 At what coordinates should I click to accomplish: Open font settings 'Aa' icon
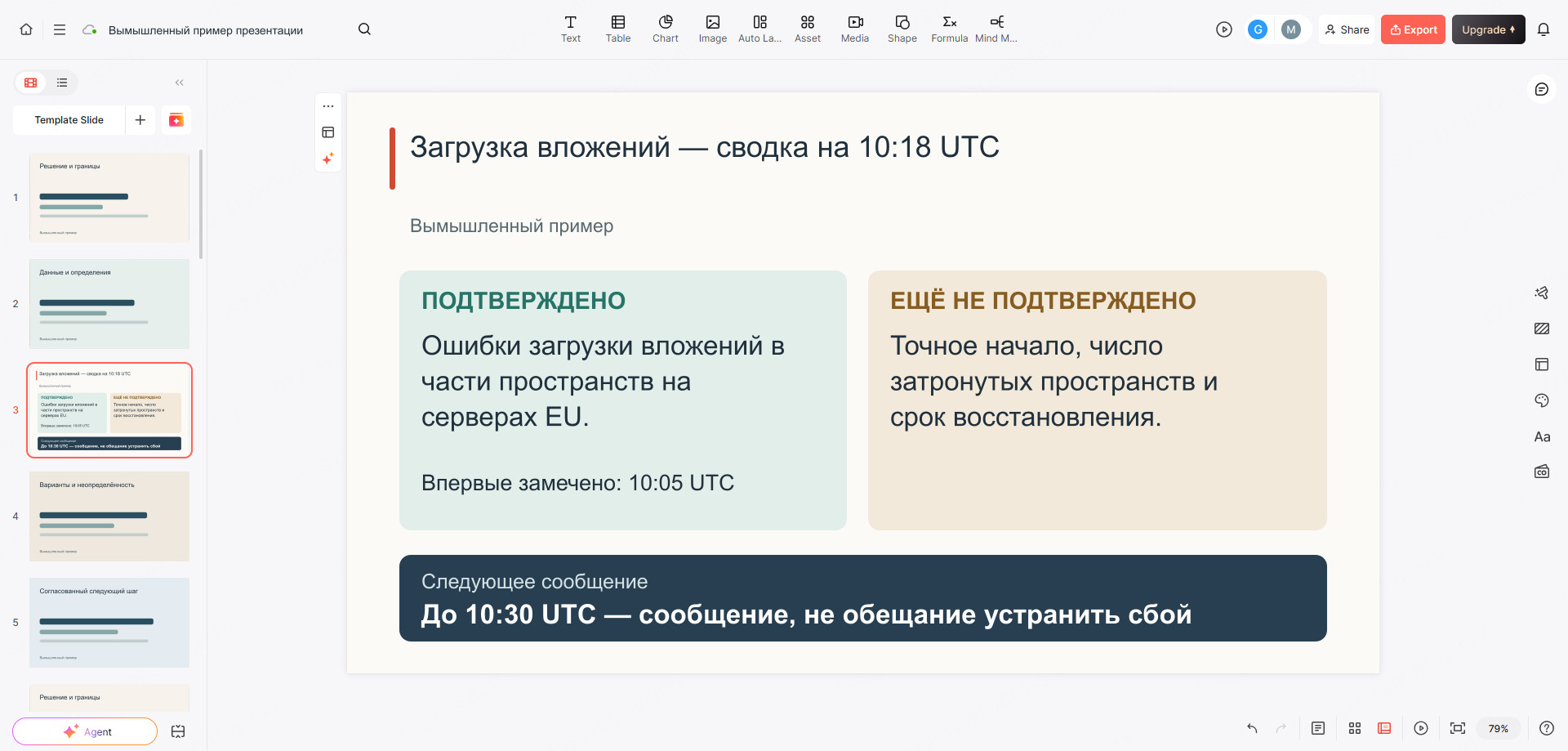pyautogui.click(x=1542, y=436)
